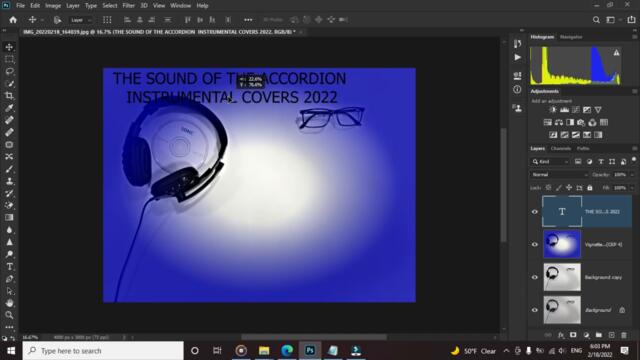Screen dimensions: 640x360
Task: Open the Properties info panel icon
Action: pyautogui.click(x=518, y=89)
